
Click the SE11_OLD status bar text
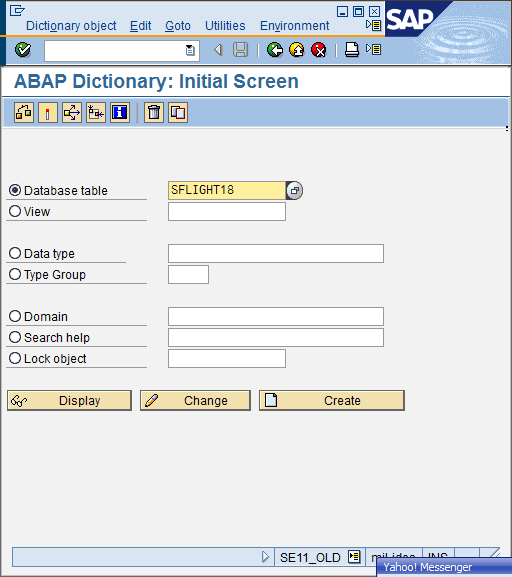coord(310,557)
